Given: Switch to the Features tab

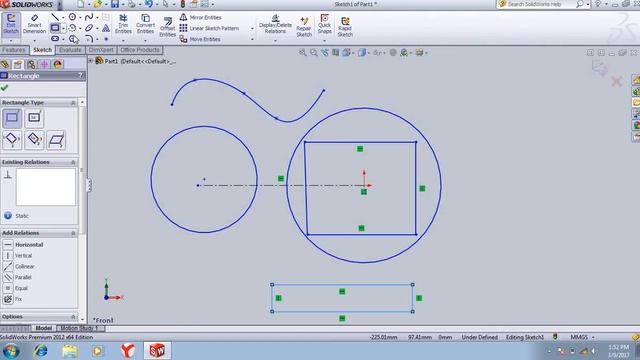Looking at the screenshot, I should 13,50.
